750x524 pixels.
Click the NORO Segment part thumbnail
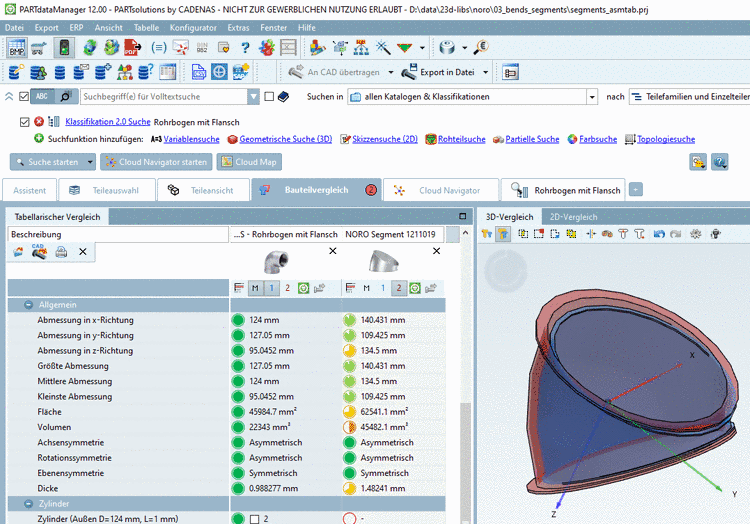pos(384,262)
